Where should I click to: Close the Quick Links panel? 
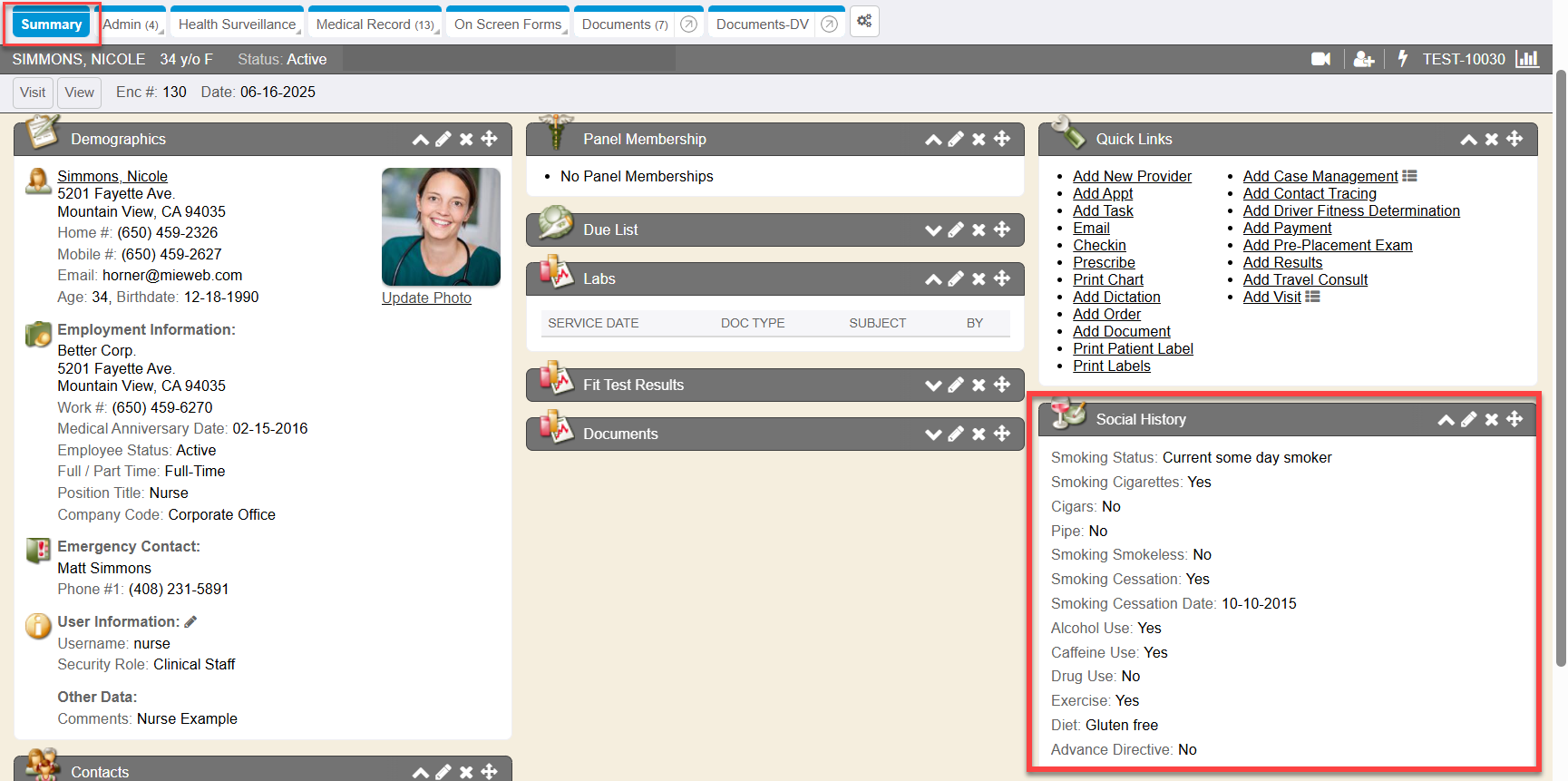[x=1491, y=139]
